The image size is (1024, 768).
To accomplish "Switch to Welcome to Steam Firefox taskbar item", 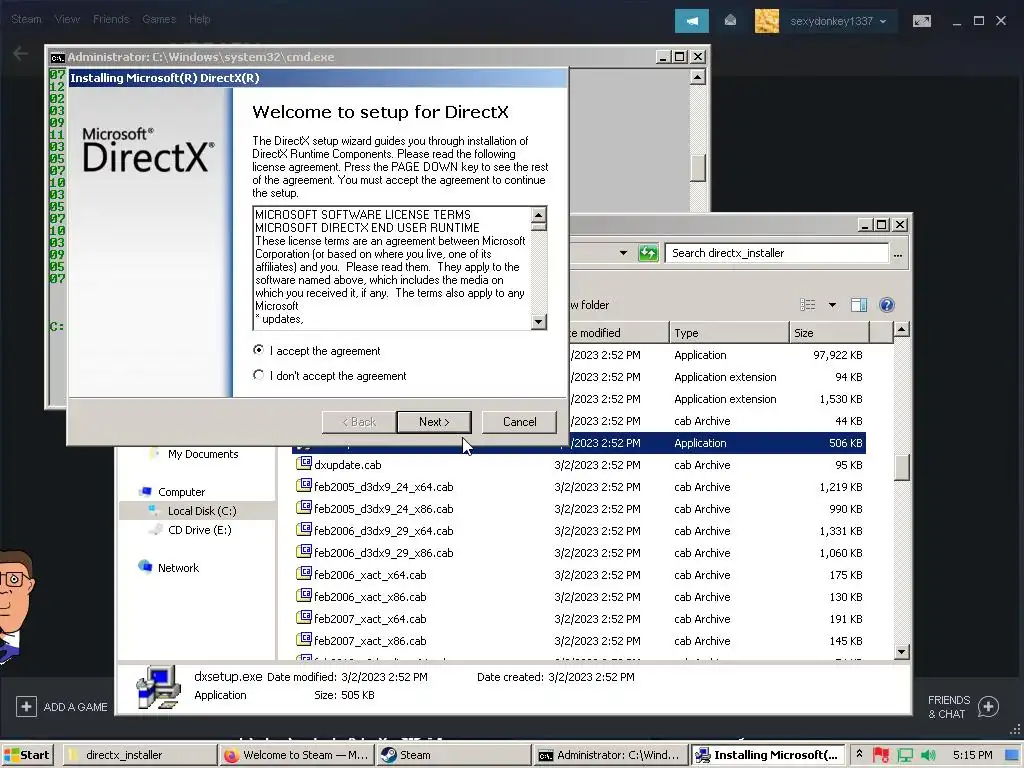I will point(296,755).
